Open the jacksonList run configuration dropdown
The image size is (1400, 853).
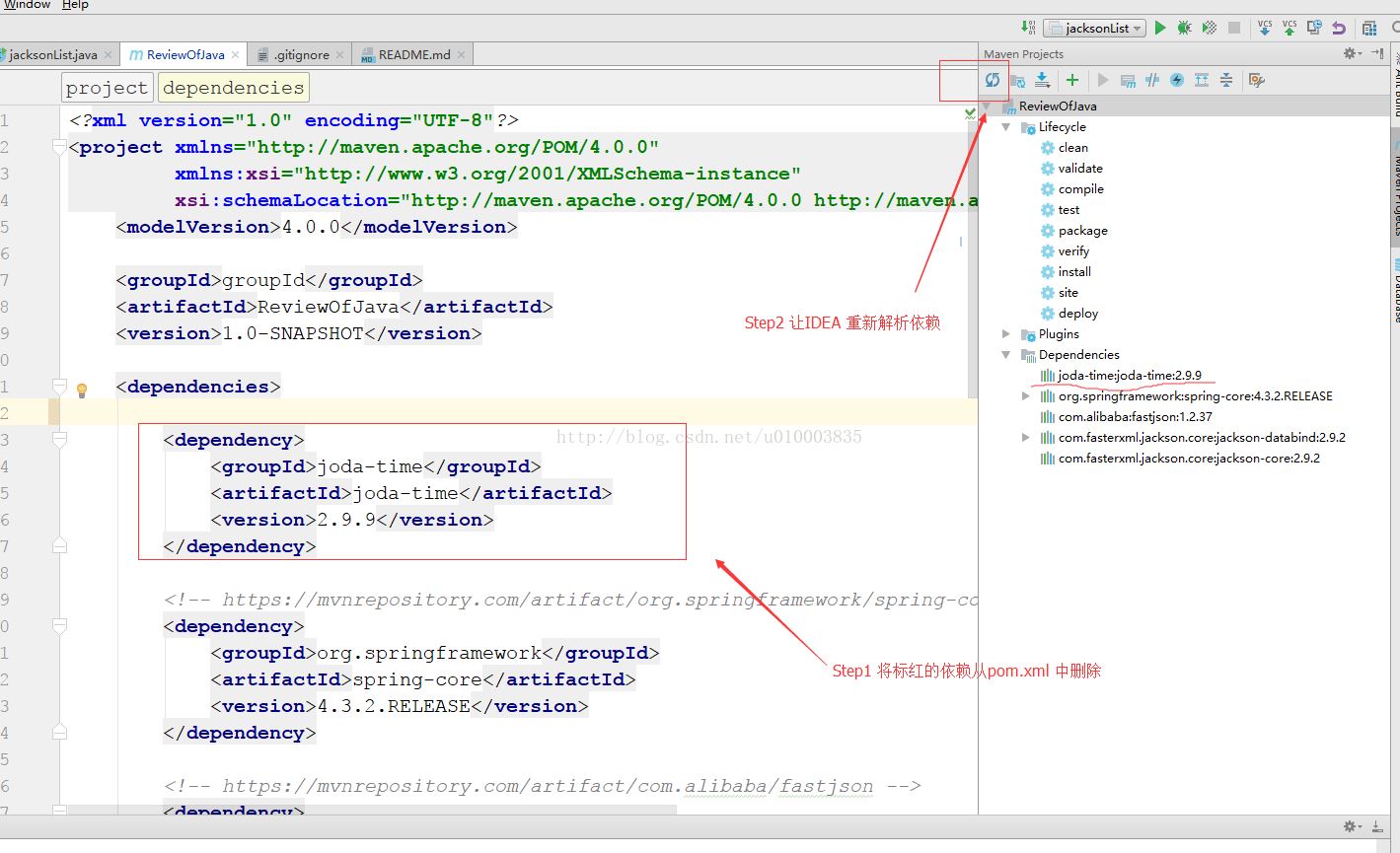pos(1095,28)
